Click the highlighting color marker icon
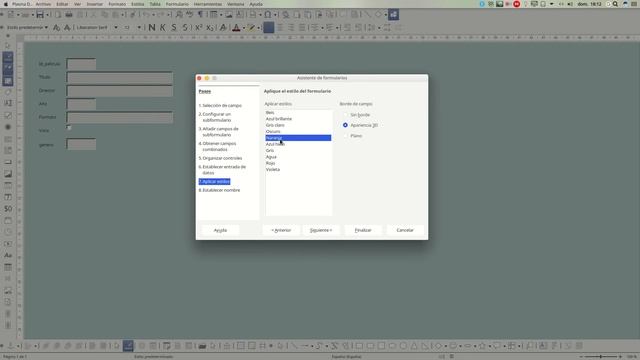Viewport: 640px width, 360px height. tap(251, 28)
